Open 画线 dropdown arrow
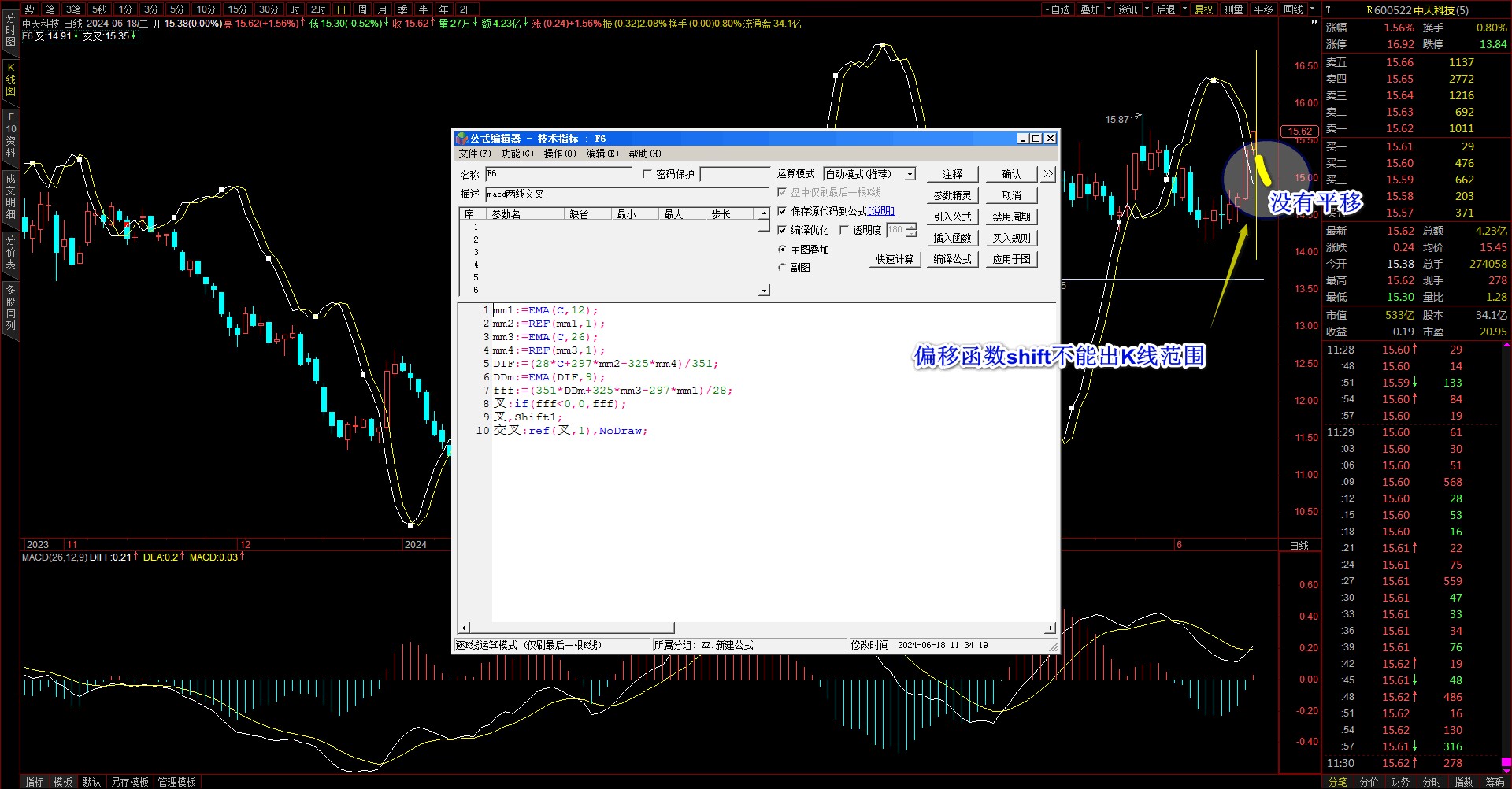The height and width of the screenshot is (789, 1512). pyautogui.click(x=1312, y=8)
